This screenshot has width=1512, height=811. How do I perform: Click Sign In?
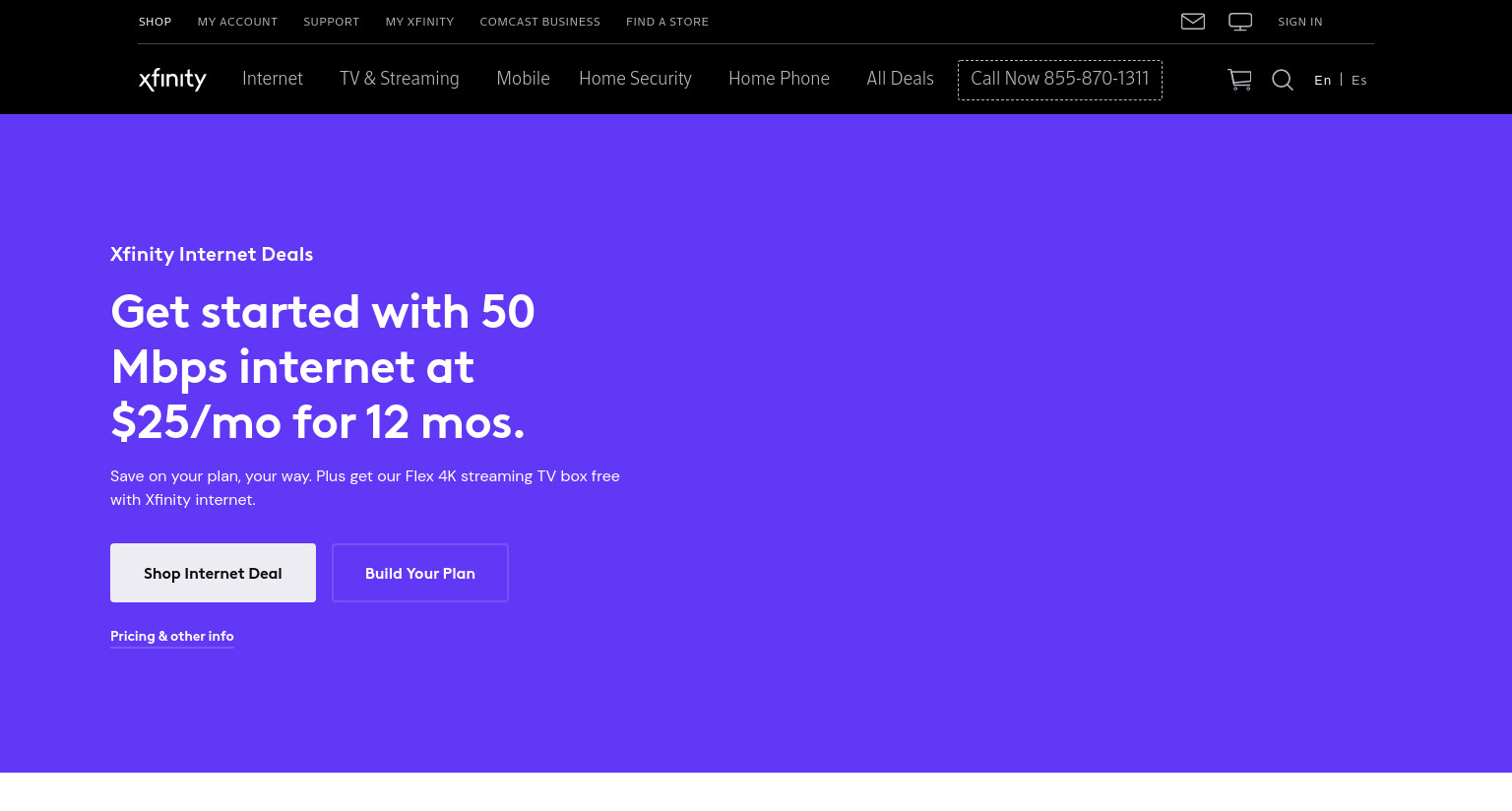tap(1299, 22)
